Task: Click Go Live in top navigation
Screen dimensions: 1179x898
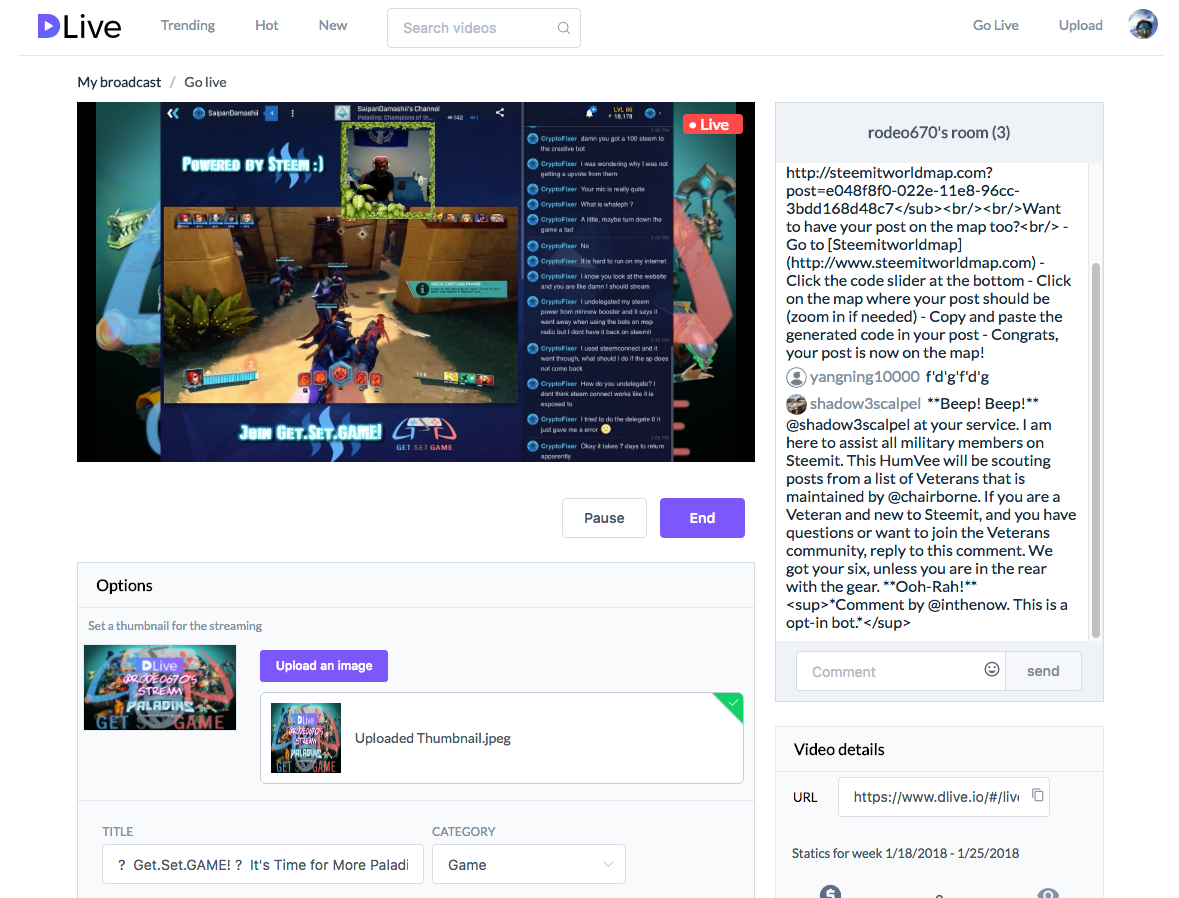Action: [996, 26]
